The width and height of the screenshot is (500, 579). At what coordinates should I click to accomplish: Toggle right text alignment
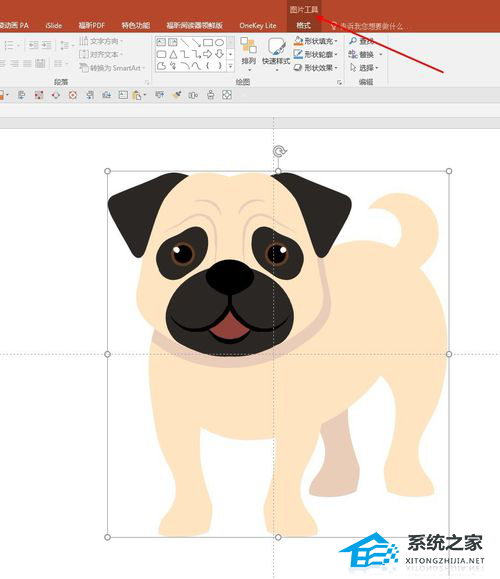click(14, 64)
